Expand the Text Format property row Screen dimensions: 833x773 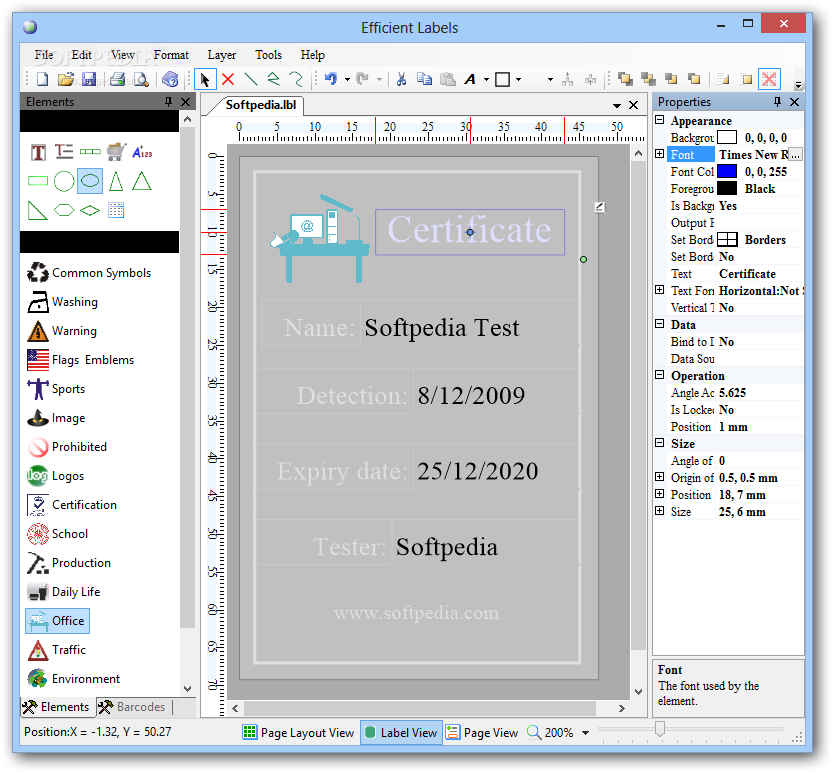tap(660, 290)
